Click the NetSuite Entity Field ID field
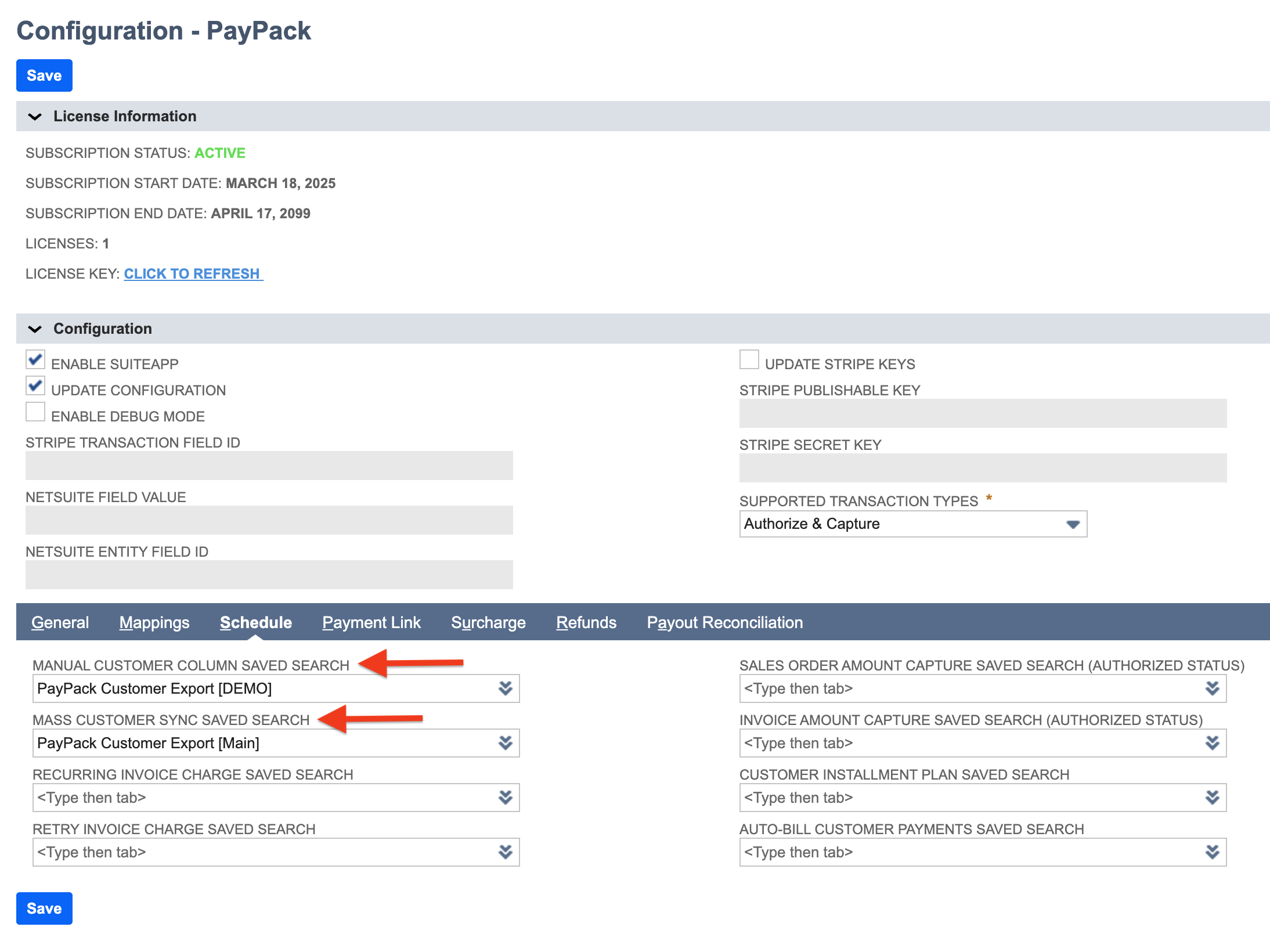Image resolution: width=1270 pixels, height=952 pixels. point(269,575)
